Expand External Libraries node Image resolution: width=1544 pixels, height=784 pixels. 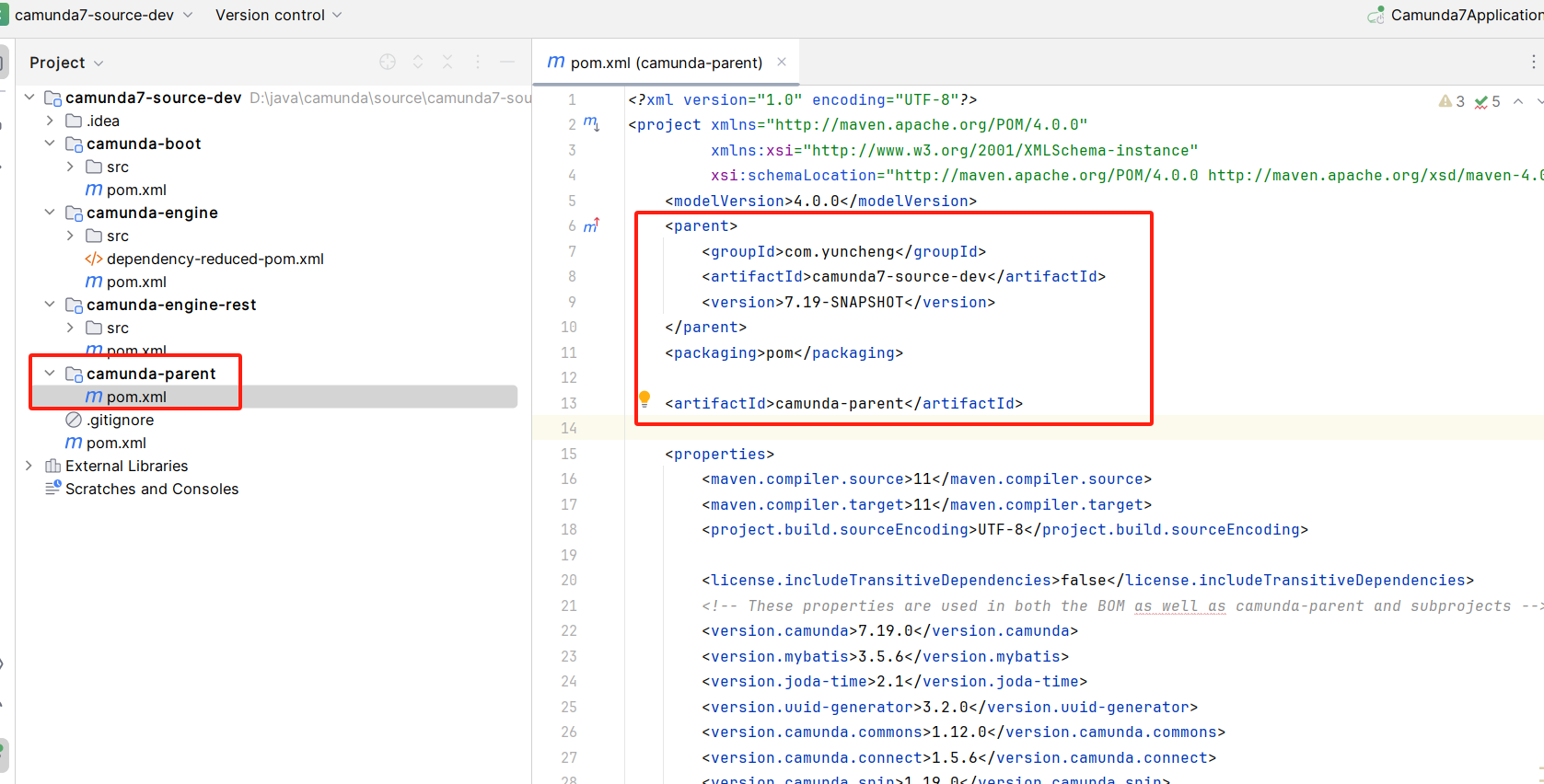coord(29,466)
